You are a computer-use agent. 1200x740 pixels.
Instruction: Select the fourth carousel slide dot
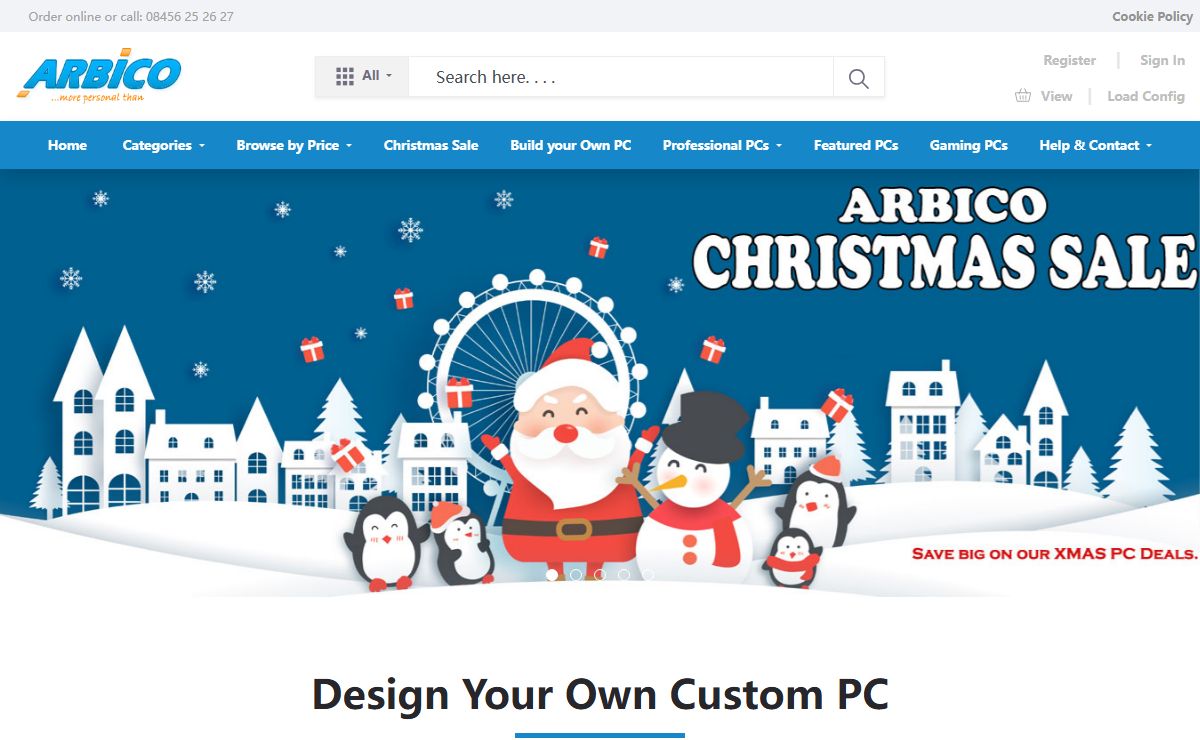click(x=624, y=575)
